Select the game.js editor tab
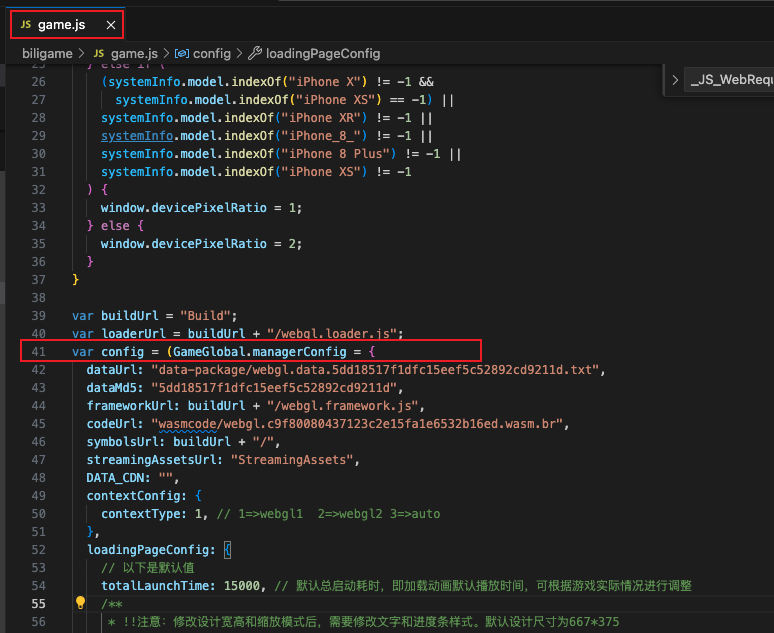Viewport: 774px width, 633px height. [x=67, y=25]
